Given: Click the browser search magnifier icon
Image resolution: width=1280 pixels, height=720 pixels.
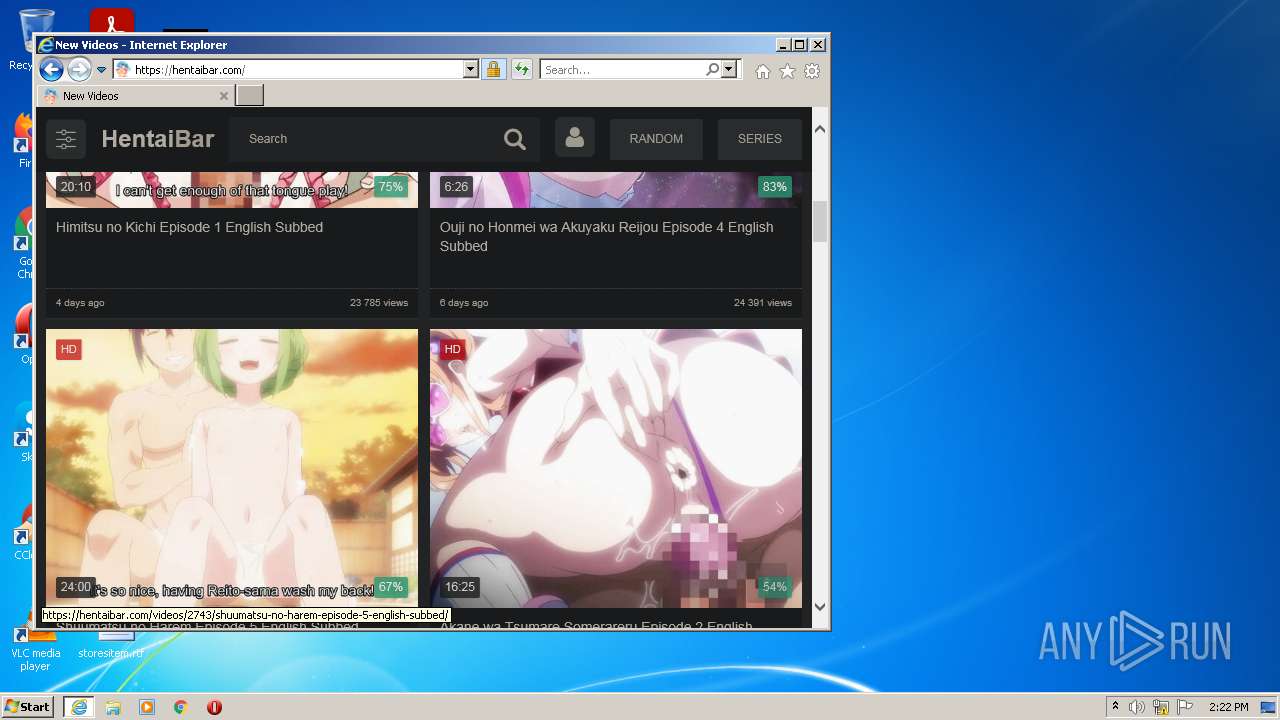Looking at the screenshot, I should 712,70.
